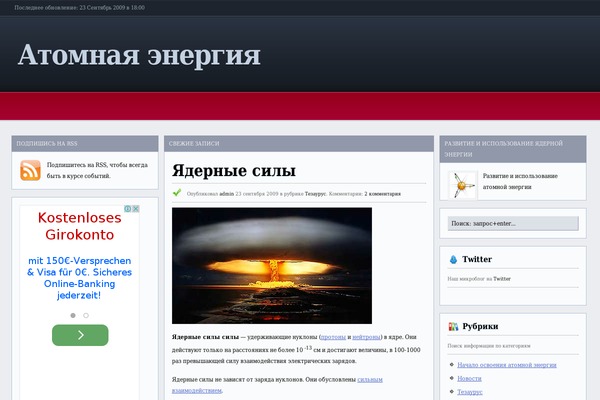
Task: Click the green arrow button in the ad
Action: pos(80,335)
